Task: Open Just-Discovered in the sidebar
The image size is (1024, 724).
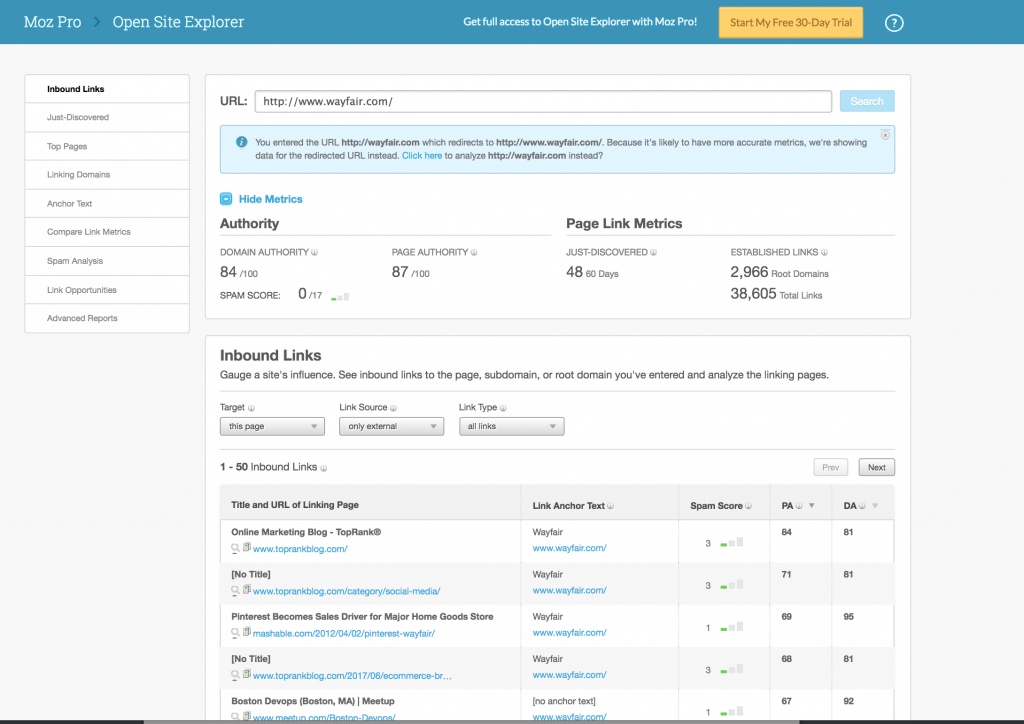Action: pyautogui.click(x=107, y=118)
